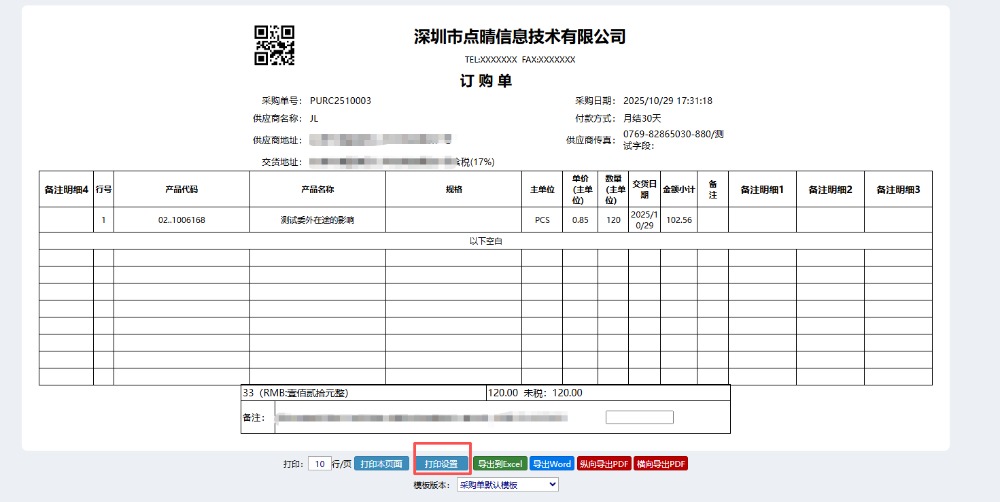Open 打印设置 print settings
This screenshot has height=502, width=1000.
click(x=441, y=464)
